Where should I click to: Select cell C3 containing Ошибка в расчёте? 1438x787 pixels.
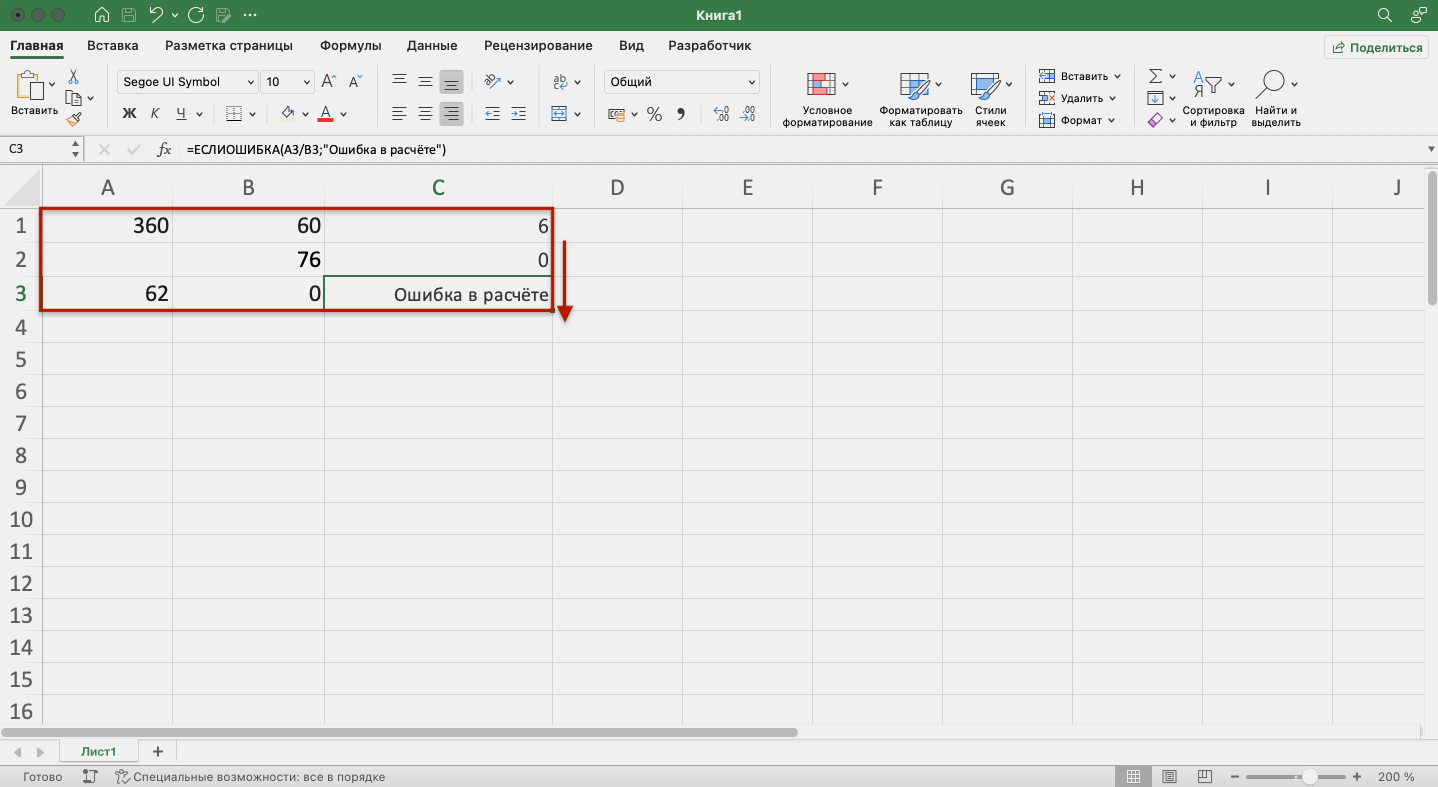coord(438,295)
